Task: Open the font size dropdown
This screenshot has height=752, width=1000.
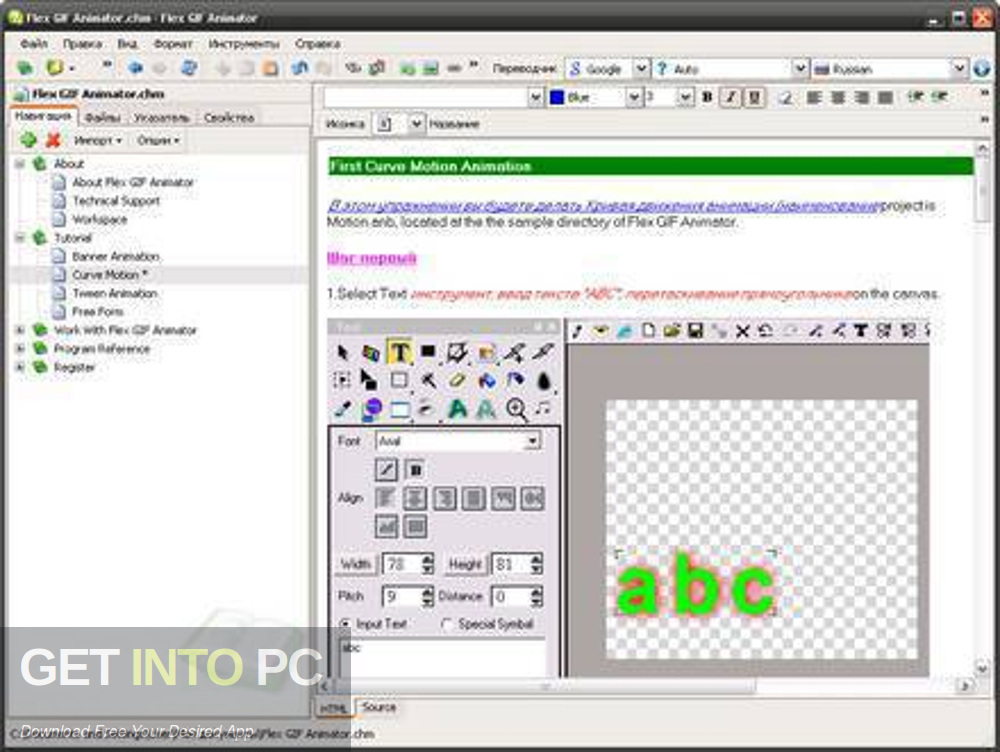Action: (686, 98)
